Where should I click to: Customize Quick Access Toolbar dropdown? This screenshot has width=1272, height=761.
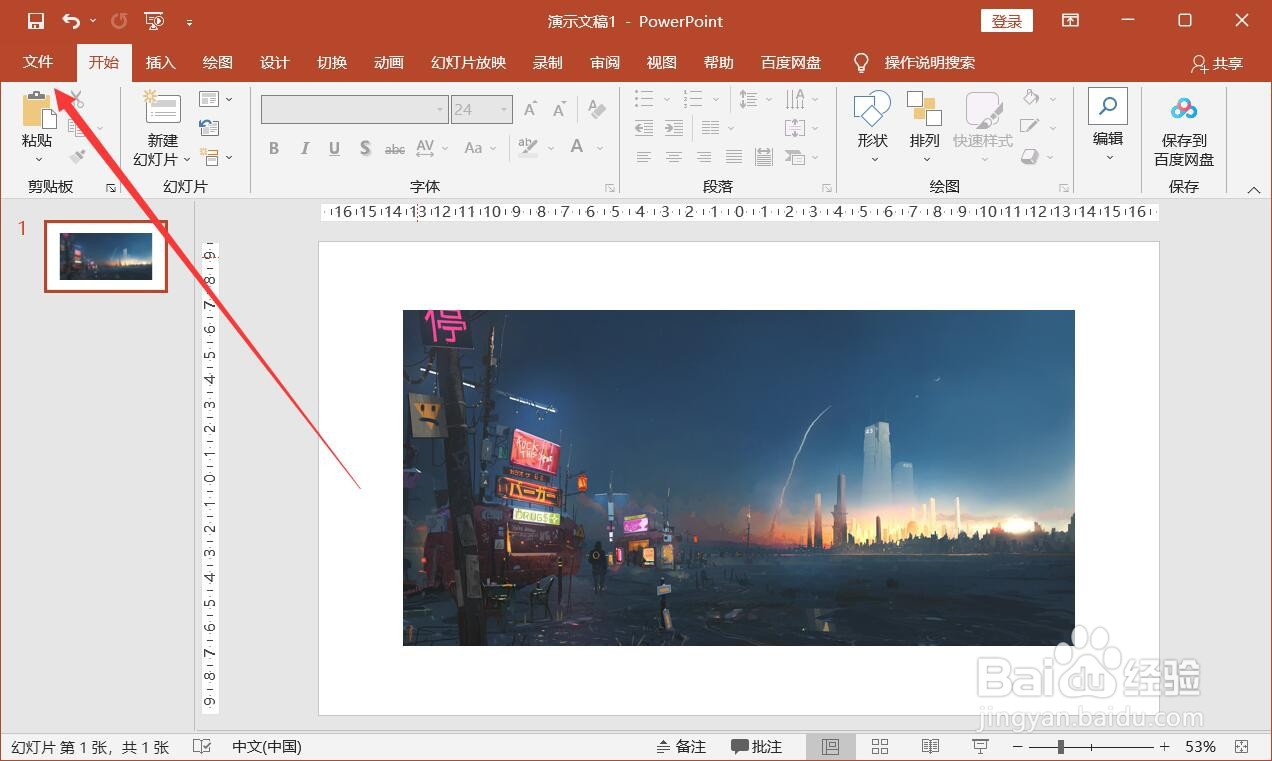189,21
